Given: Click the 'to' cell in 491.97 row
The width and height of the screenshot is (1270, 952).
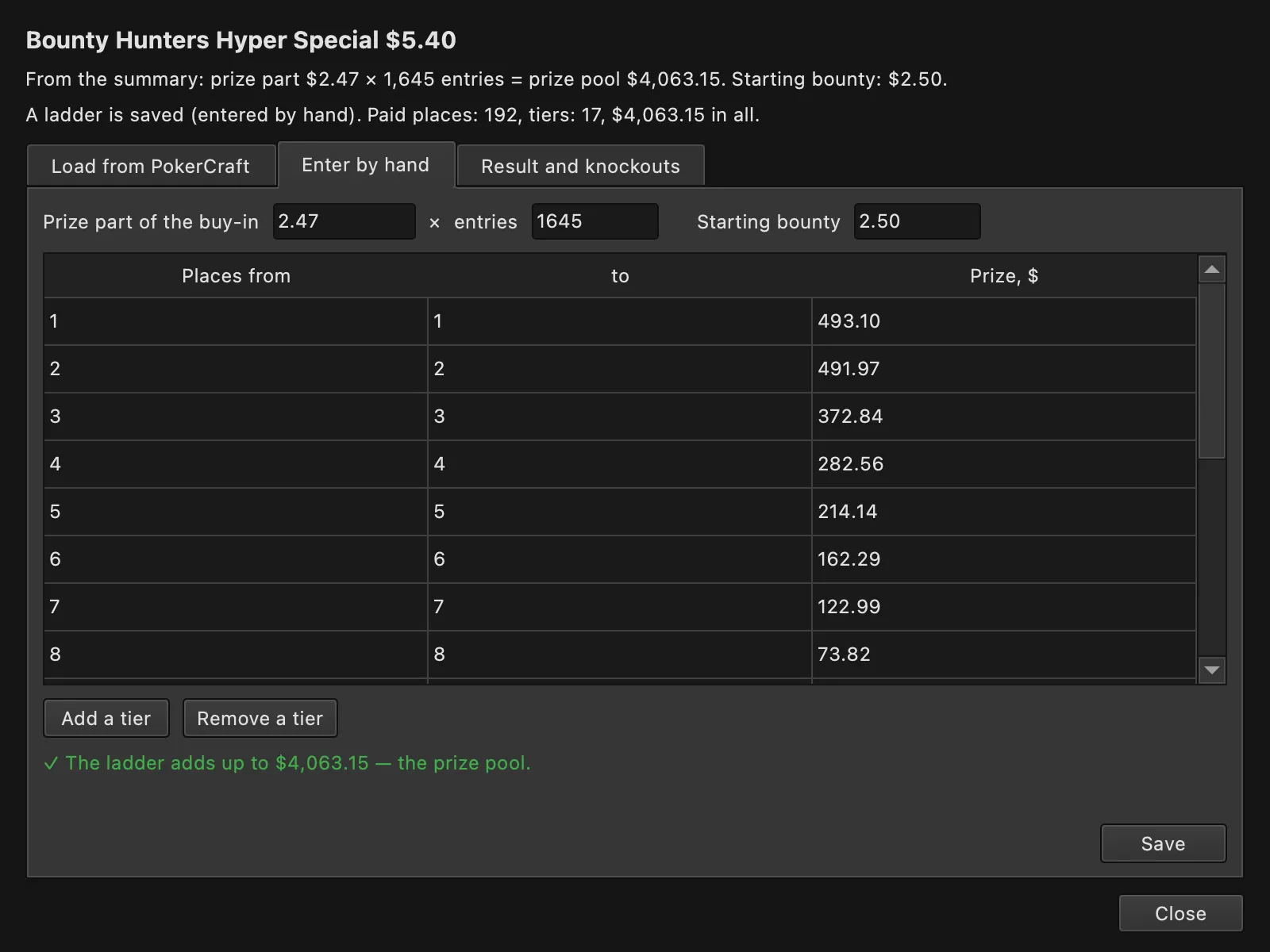Looking at the screenshot, I should coord(620,369).
